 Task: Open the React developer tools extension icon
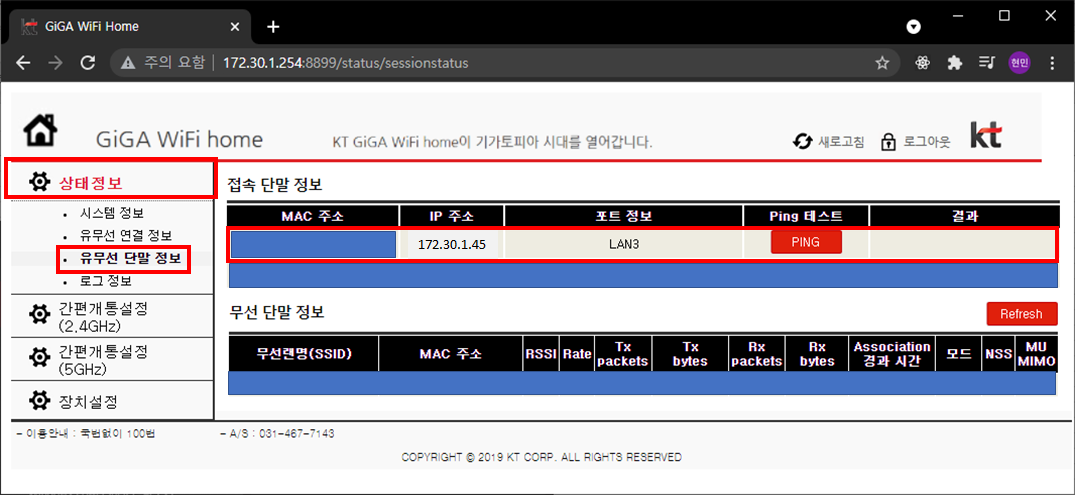click(x=922, y=63)
